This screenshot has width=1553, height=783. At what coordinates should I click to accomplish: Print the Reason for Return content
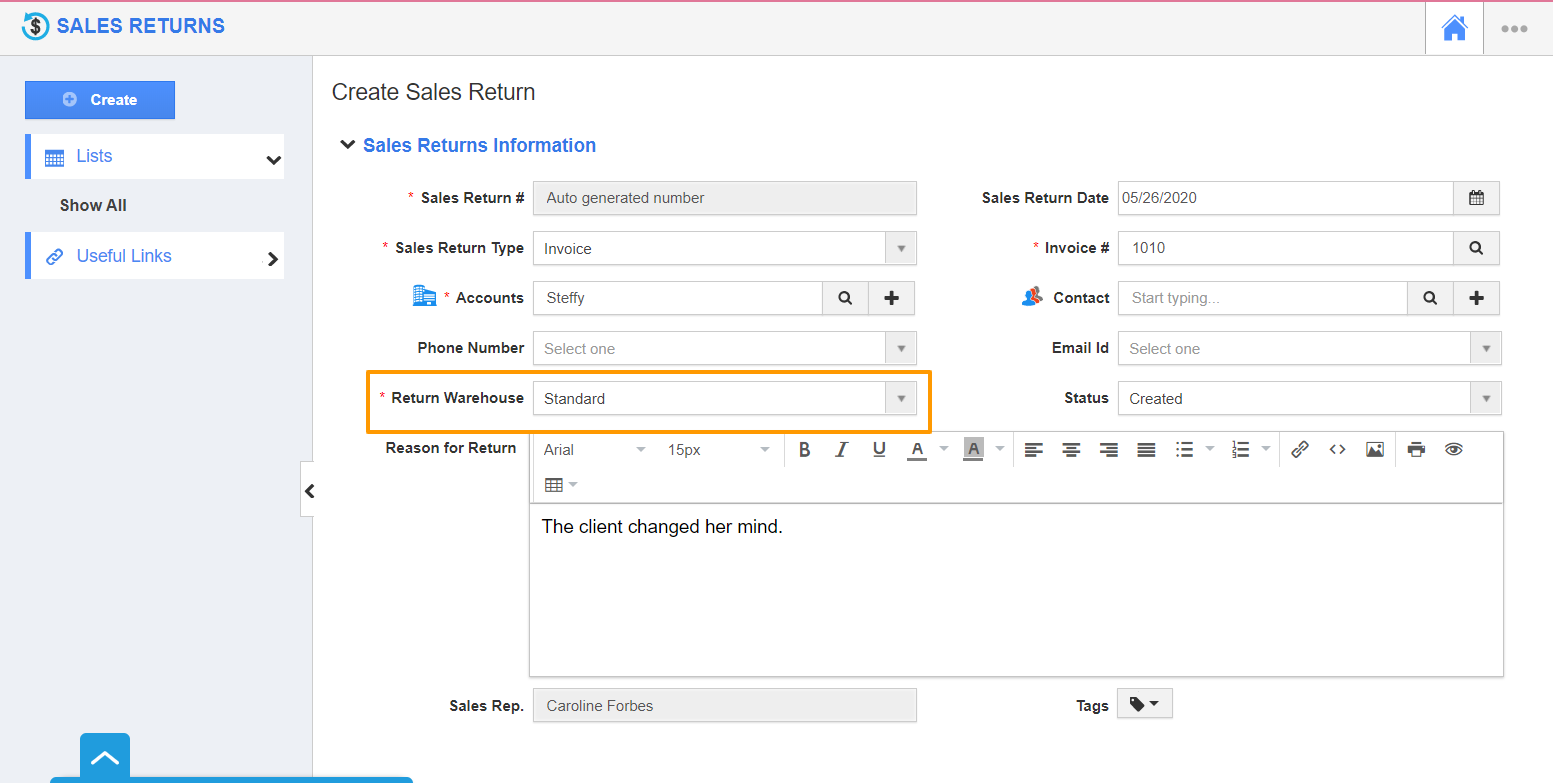coord(1416,450)
